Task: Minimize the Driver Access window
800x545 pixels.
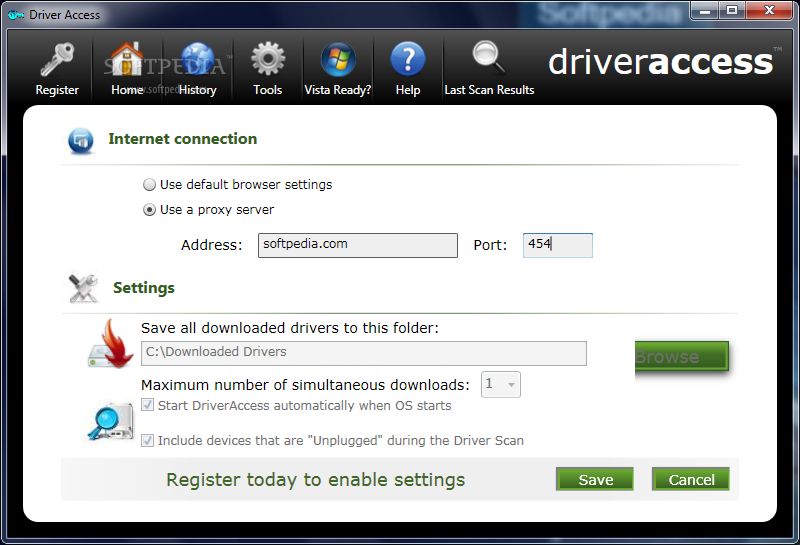Action: click(705, 11)
